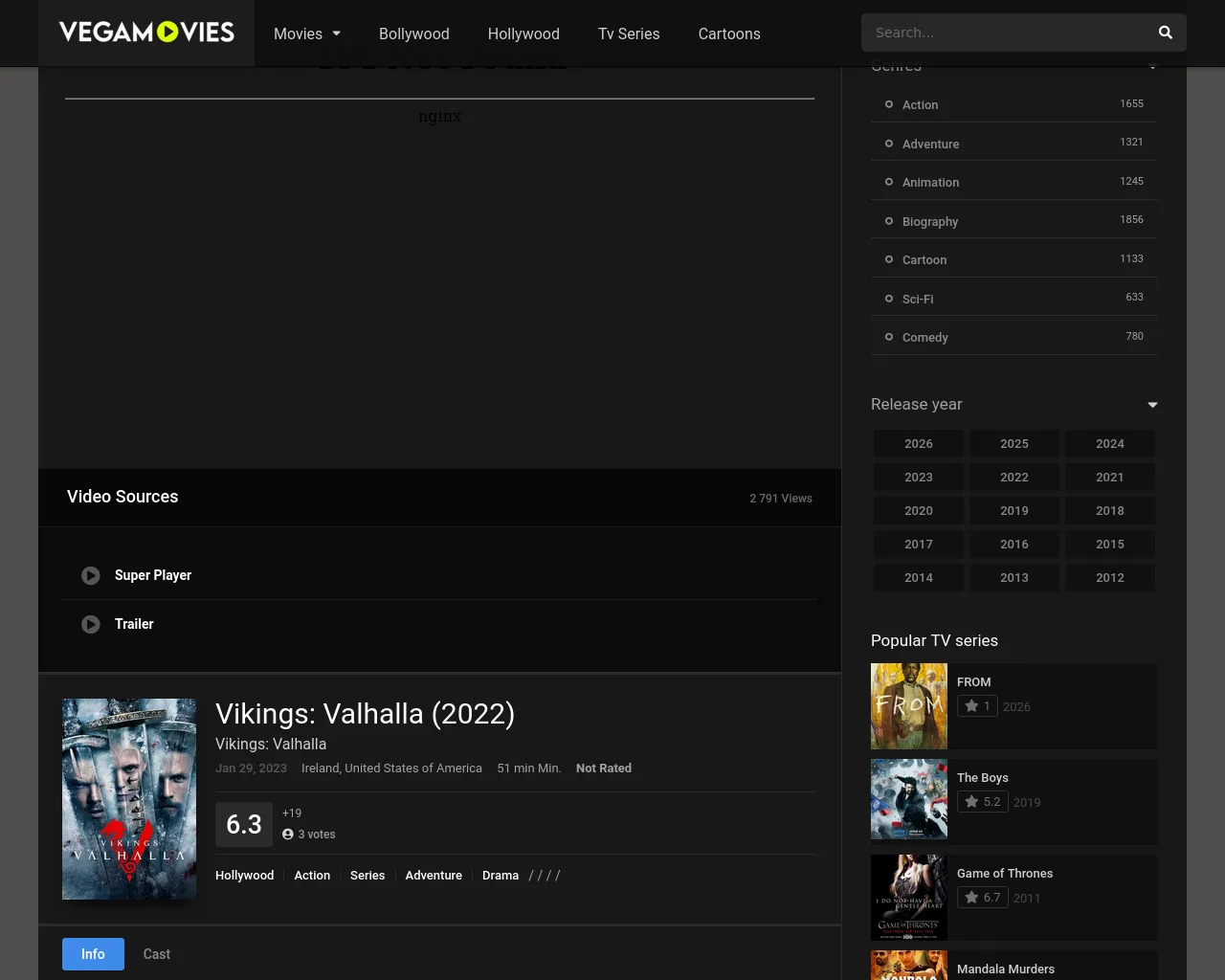Open the Hollywood menu
Viewport: 1225px width, 980px height.
[523, 33]
